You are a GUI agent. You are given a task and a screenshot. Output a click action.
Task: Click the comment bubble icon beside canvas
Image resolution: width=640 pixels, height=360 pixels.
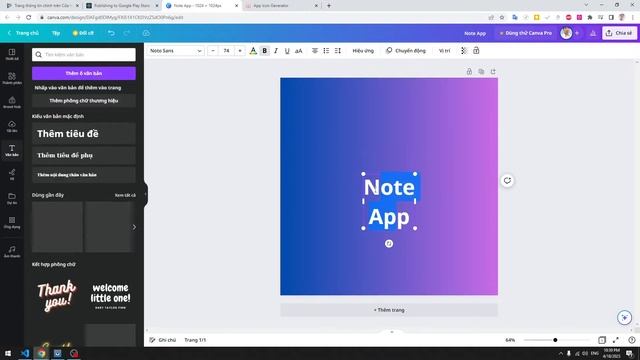[507, 180]
